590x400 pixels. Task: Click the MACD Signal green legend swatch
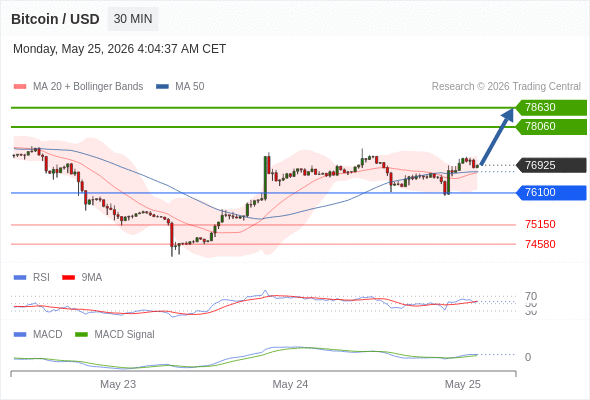81,334
